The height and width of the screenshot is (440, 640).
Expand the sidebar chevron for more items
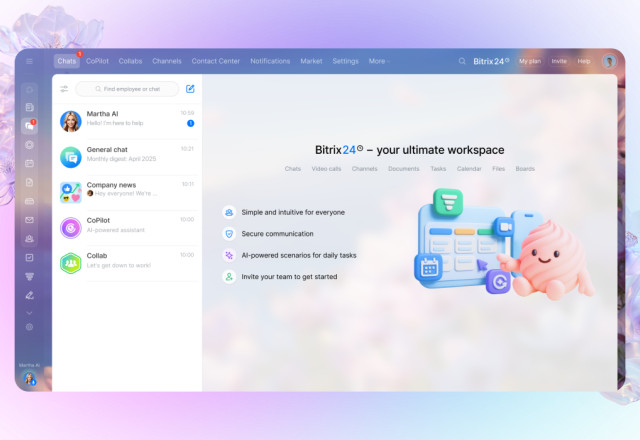[x=29, y=312]
